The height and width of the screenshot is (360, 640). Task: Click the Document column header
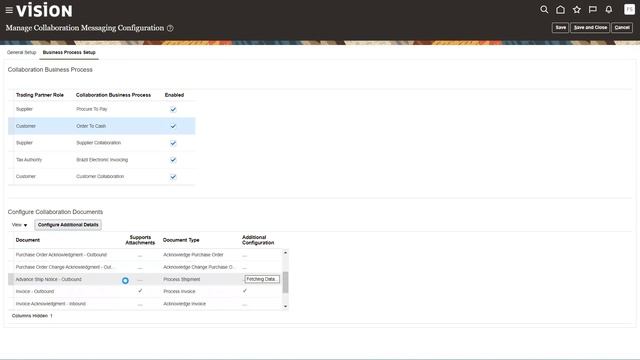(x=28, y=240)
